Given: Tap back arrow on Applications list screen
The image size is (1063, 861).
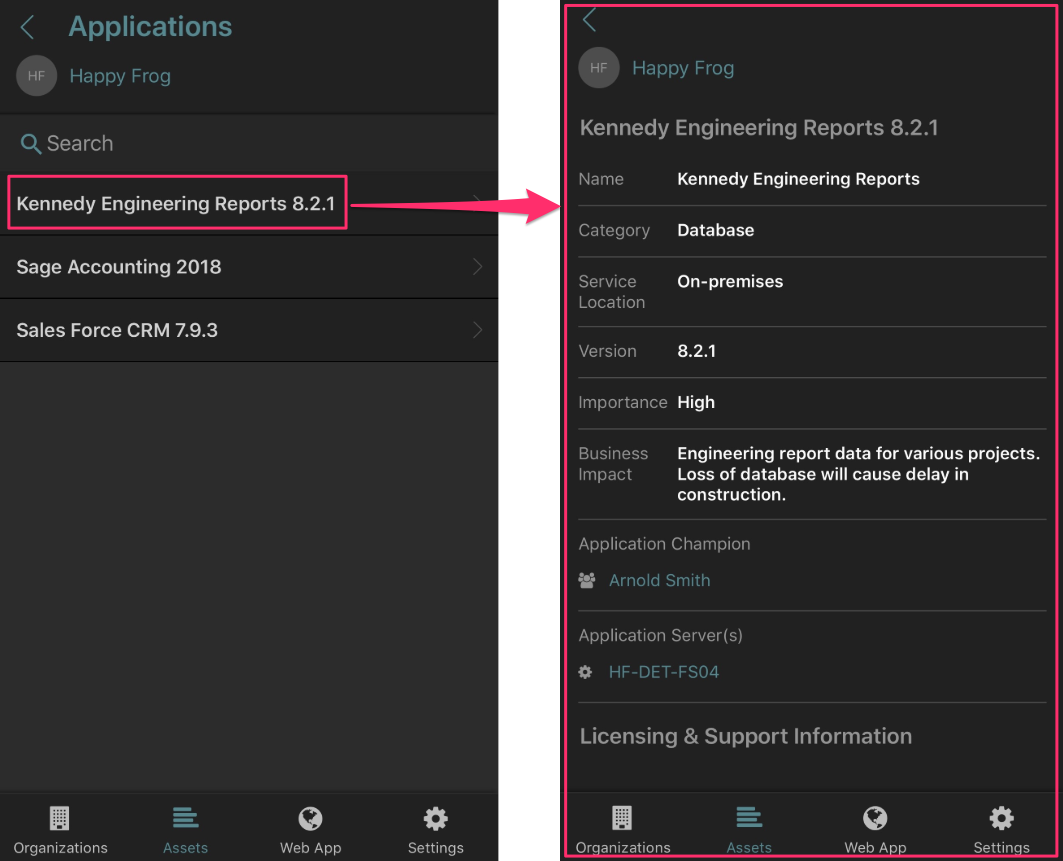Looking at the screenshot, I should click(x=28, y=27).
